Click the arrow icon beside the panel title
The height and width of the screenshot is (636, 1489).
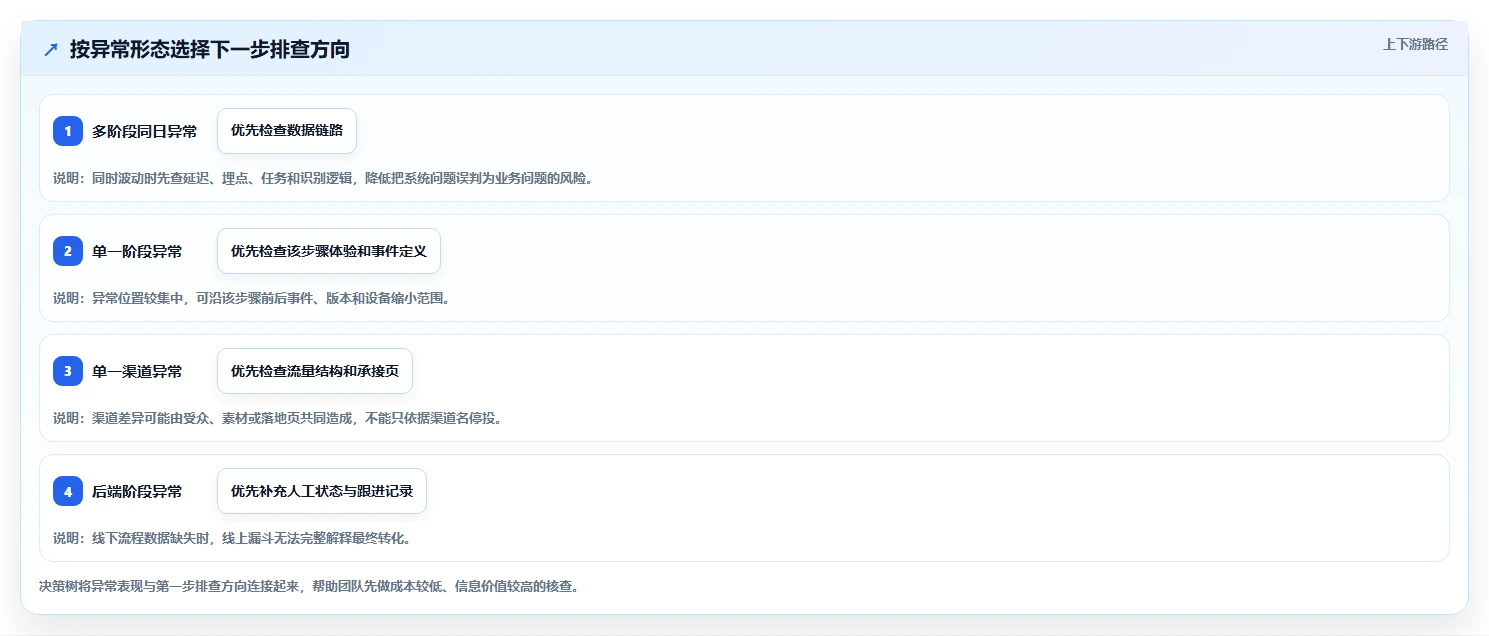click(x=51, y=49)
